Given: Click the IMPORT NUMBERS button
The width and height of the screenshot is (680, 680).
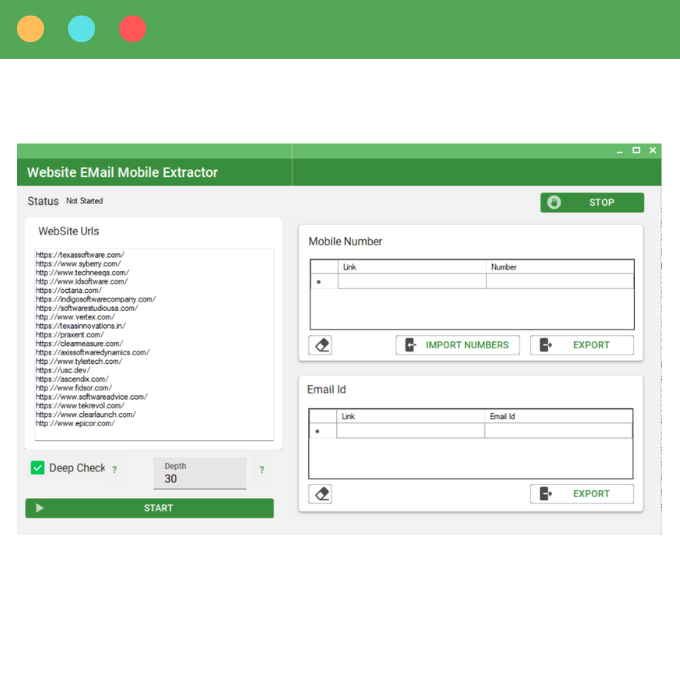Looking at the screenshot, I should (x=456, y=345).
